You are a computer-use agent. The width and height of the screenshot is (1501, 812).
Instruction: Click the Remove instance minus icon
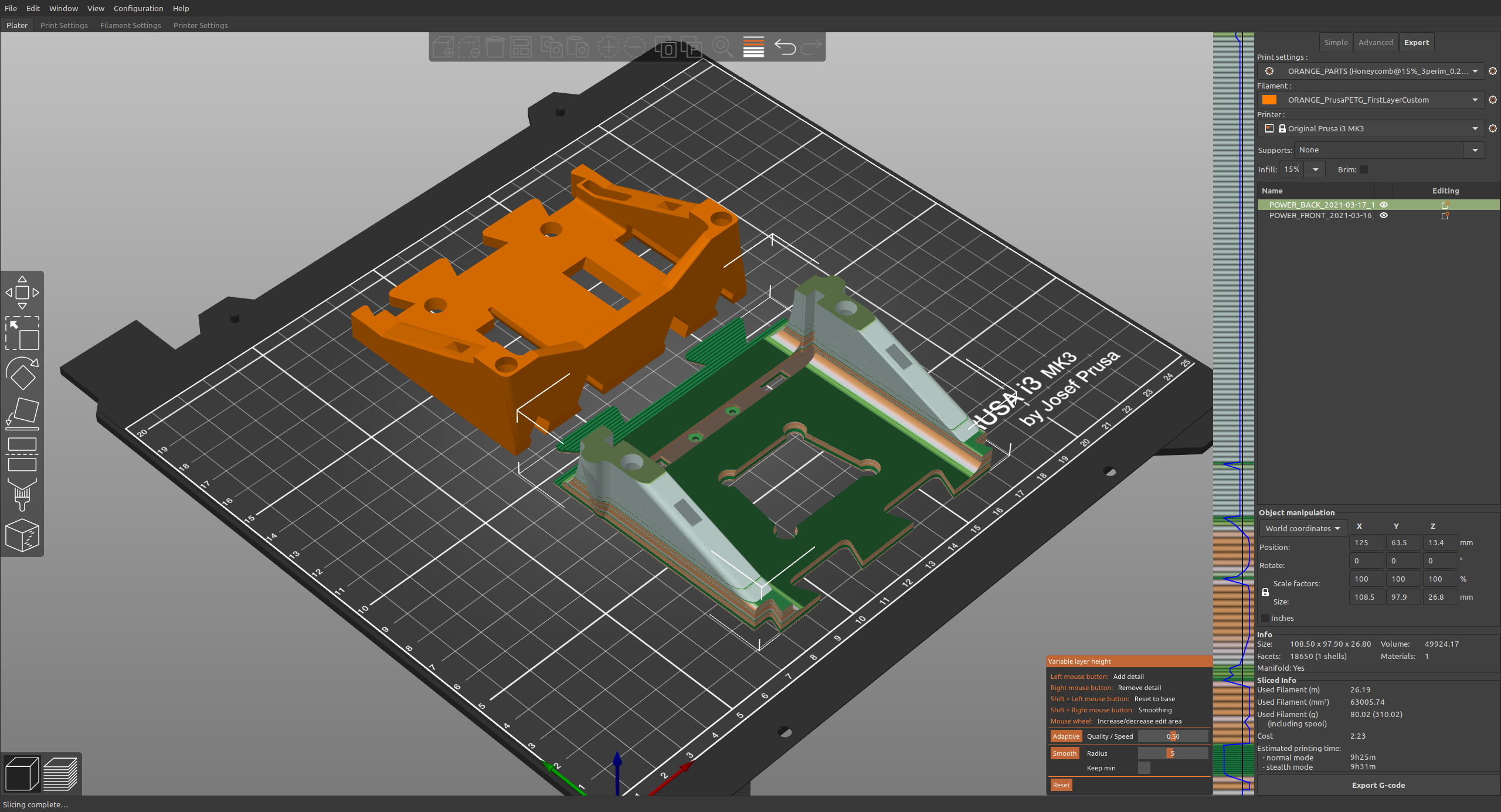pyautogui.click(x=634, y=47)
